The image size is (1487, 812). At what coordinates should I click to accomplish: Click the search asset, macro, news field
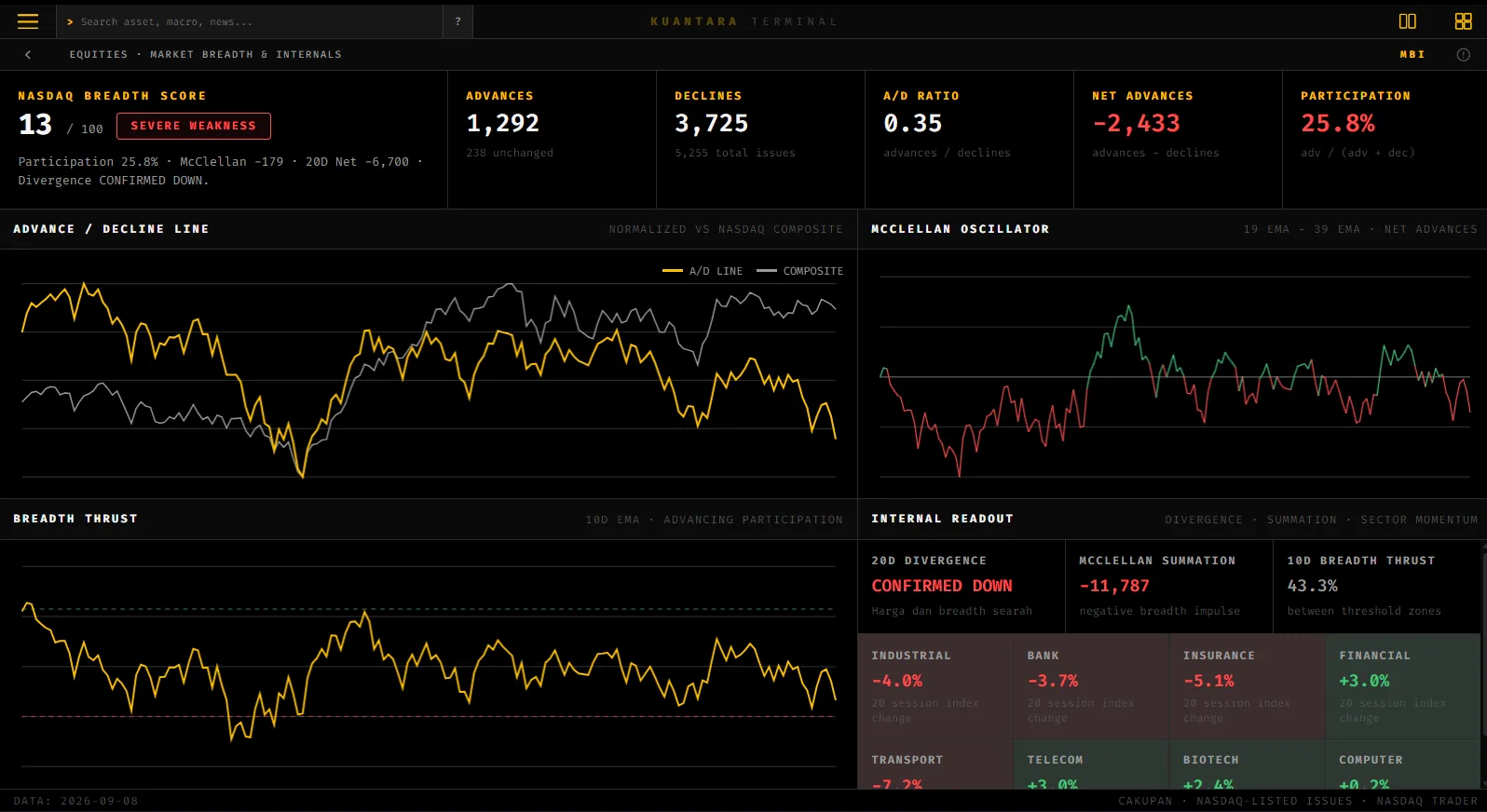click(x=250, y=21)
